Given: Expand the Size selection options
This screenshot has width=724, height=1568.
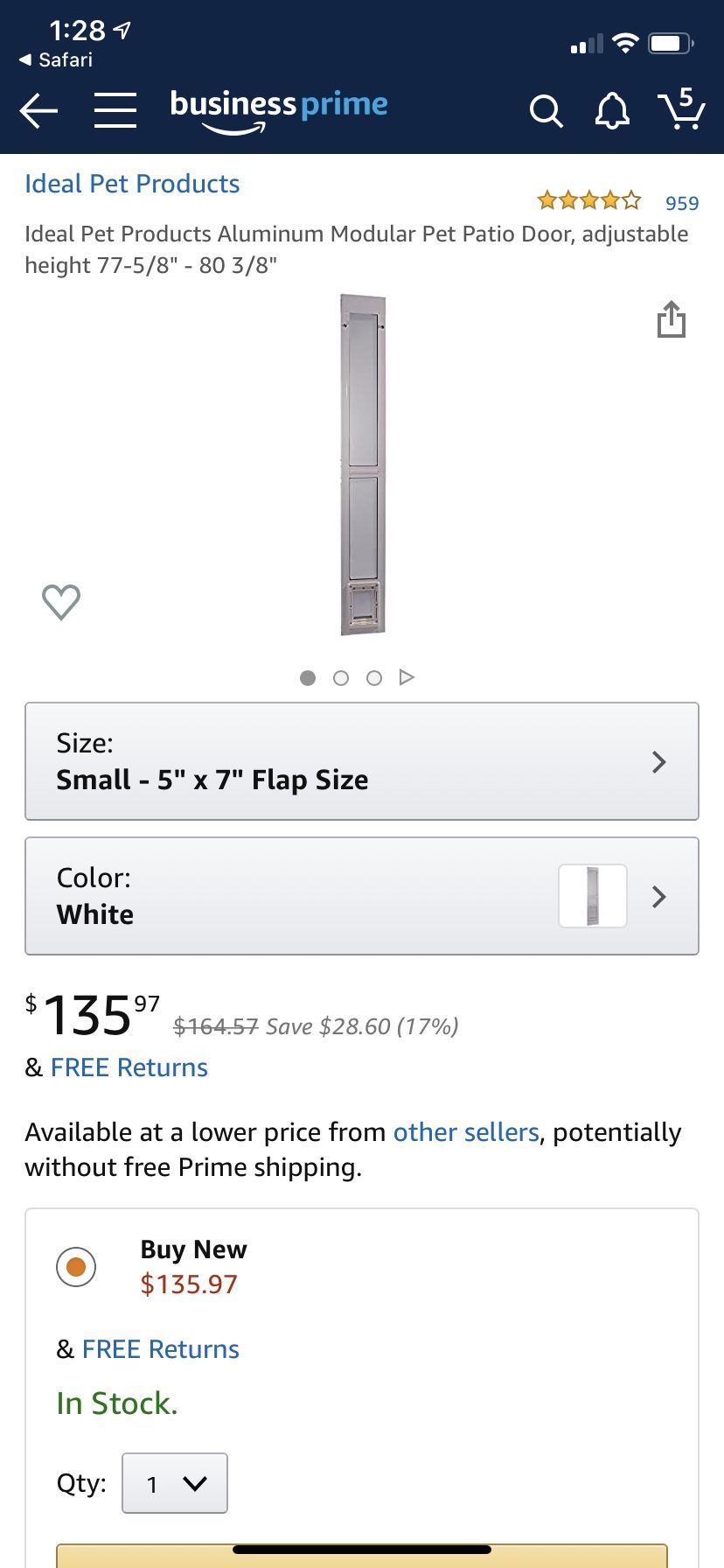Looking at the screenshot, I should tap(362, 761).
